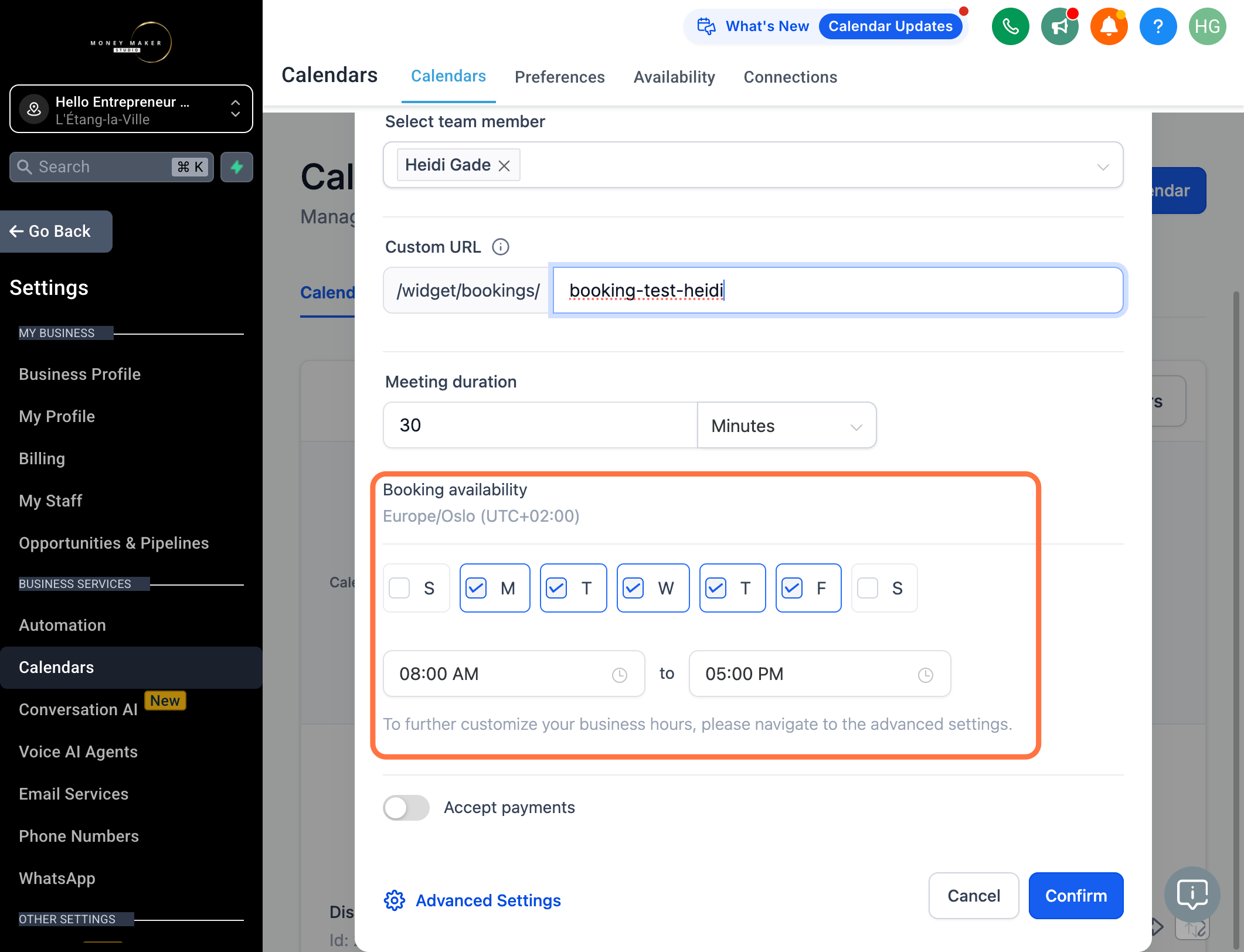Open the Minutes duration unit dropdown
Screen dimensions: 1244x952
(787, 426)
